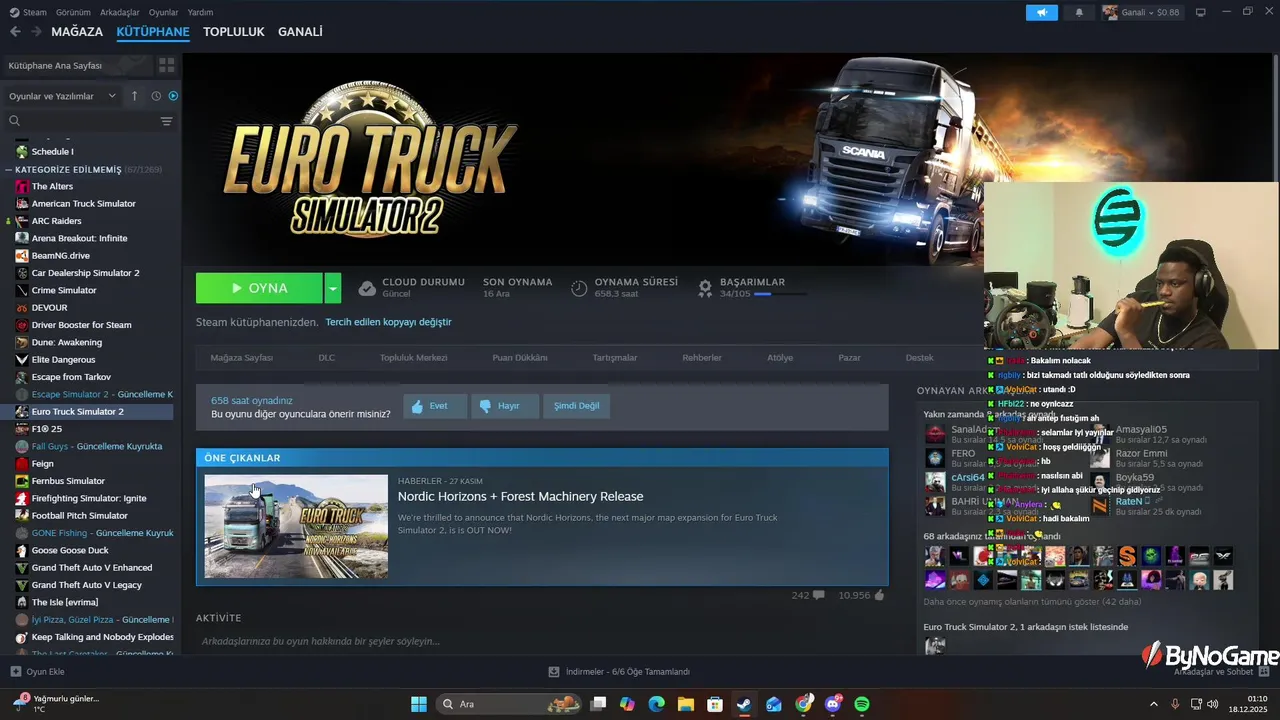Image resolution: width=1280 pixels, height=720 pixels.
Task: Click the CLOUD DURUMU status icon
Action: click(367, 288)
